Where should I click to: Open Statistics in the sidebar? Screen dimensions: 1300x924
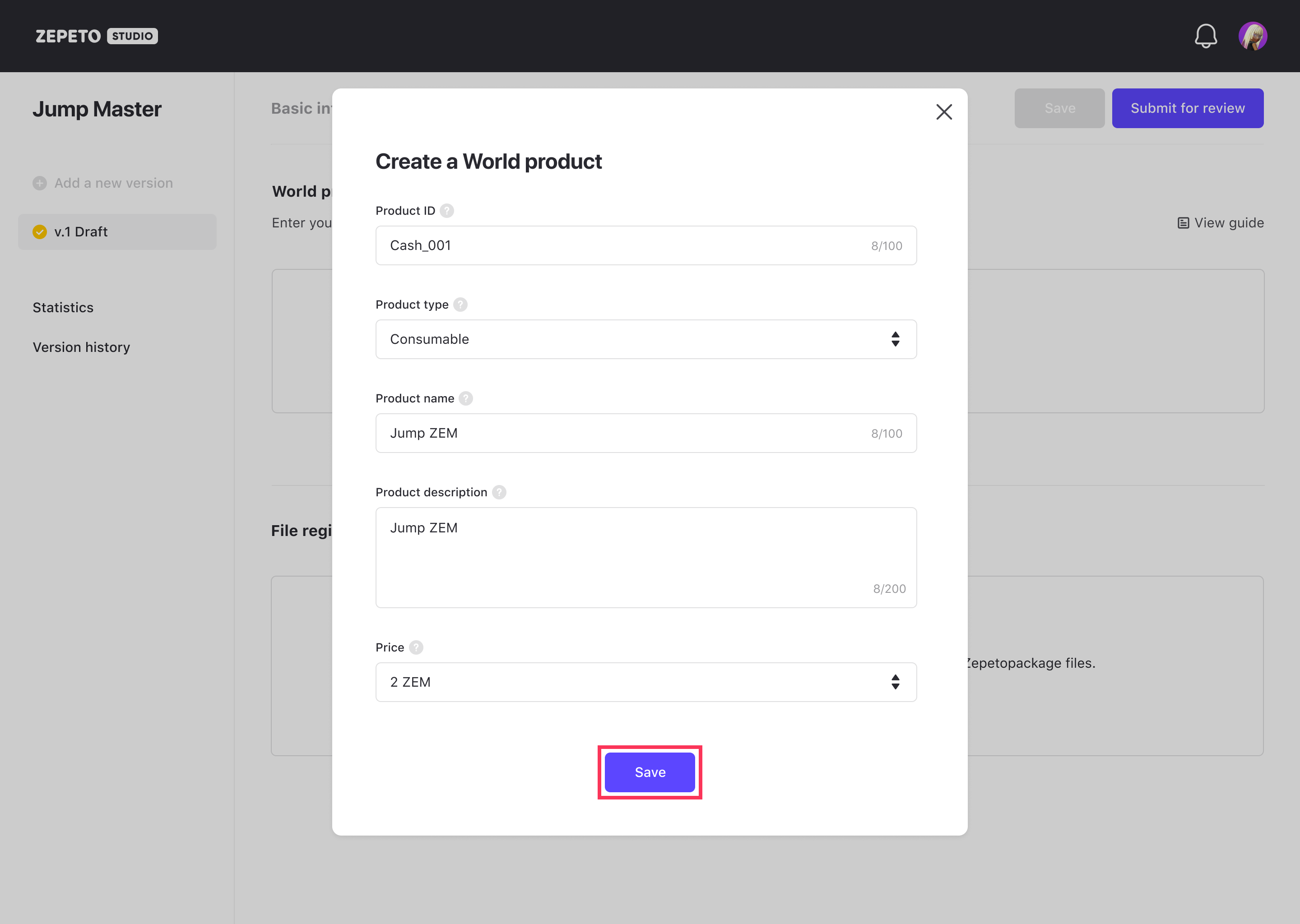click(63, 308)
